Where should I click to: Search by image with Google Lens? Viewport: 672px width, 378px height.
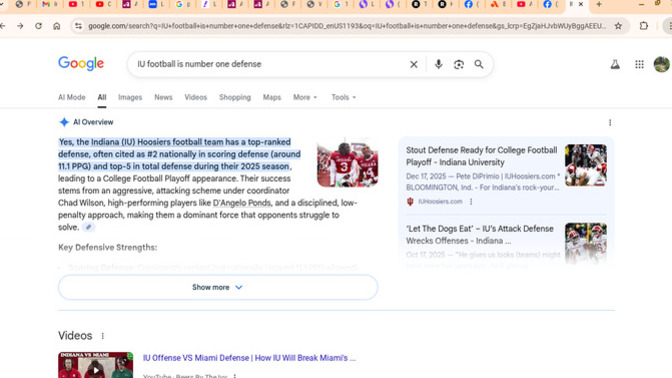[459, 64]
